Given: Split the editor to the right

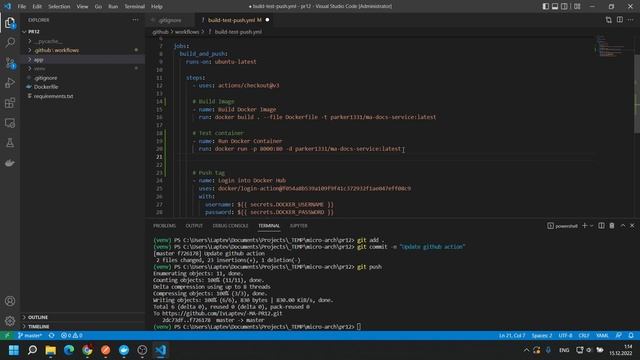Looking at the screenshot, I should pyautogui.click(x=620, y=20).
